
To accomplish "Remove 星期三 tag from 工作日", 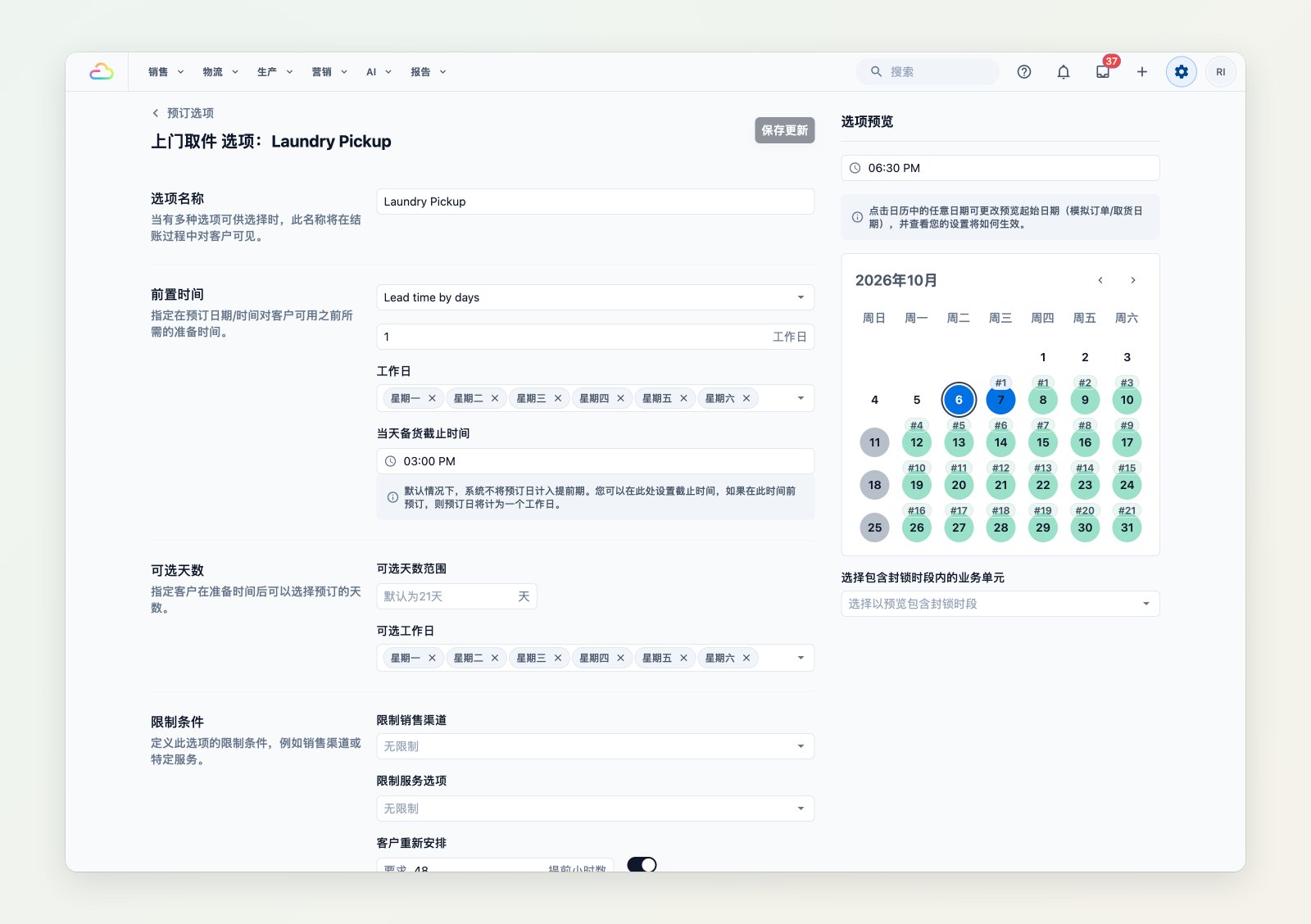I will pos(558,398).
